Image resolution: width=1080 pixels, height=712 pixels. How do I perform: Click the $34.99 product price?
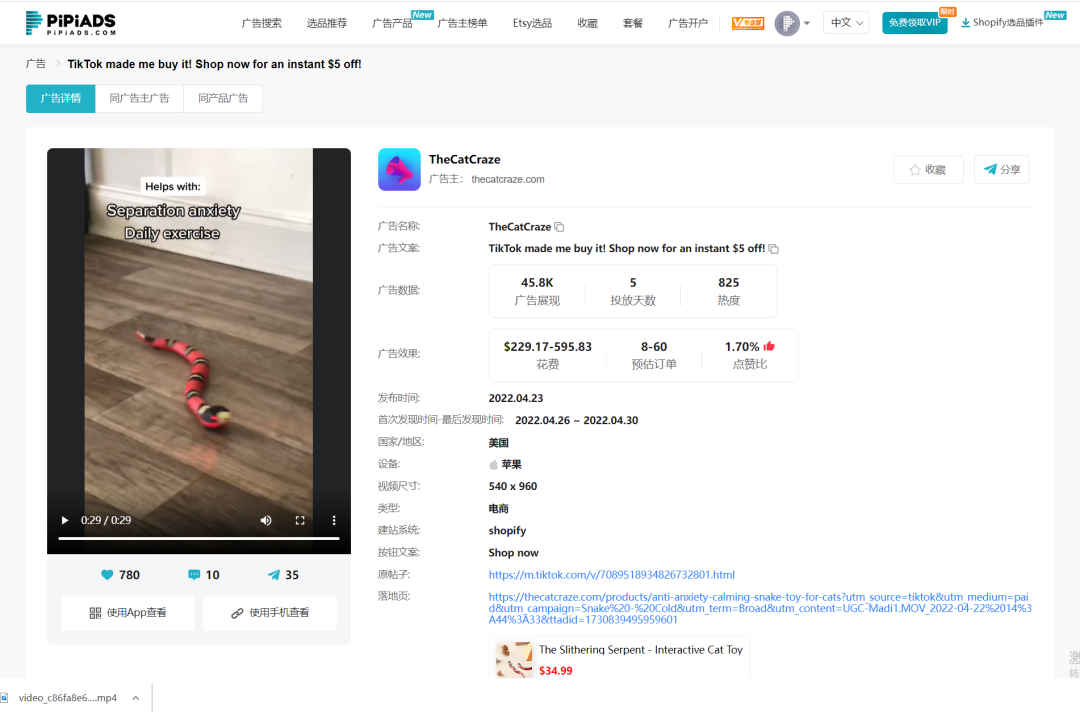[x=556, y=671]
